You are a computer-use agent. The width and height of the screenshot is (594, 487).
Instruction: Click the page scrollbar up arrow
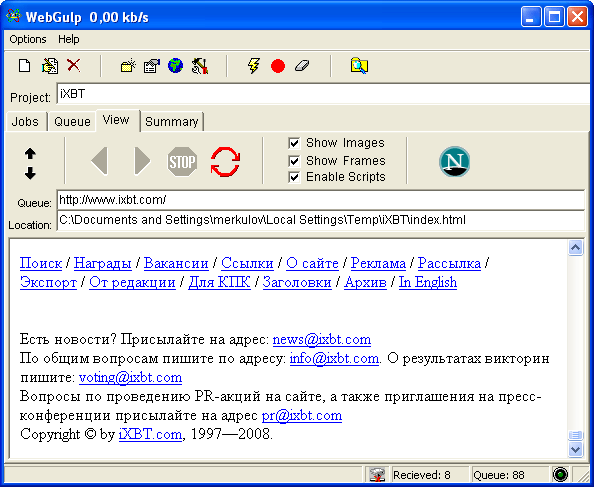[575, 248]
